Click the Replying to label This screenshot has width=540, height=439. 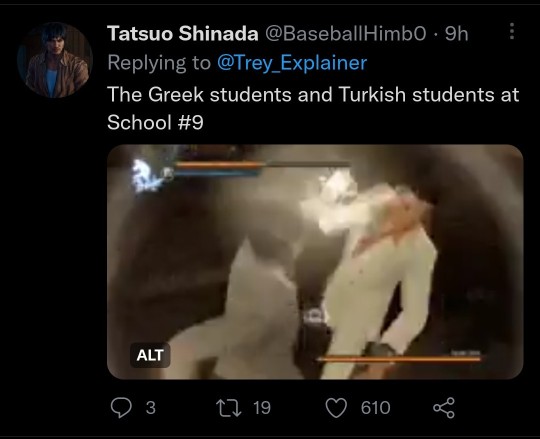tap(159, 63)
